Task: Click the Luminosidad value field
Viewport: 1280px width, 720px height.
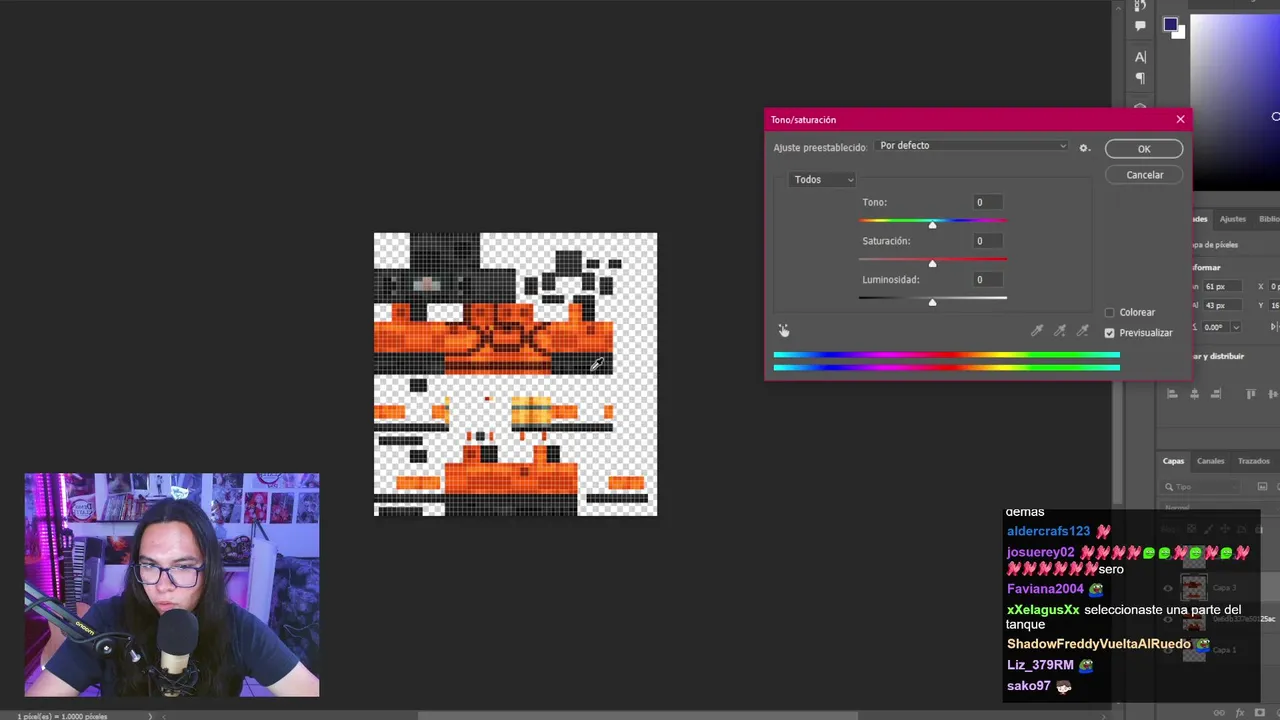Action: pyautogui.click(x=987, y=280)
